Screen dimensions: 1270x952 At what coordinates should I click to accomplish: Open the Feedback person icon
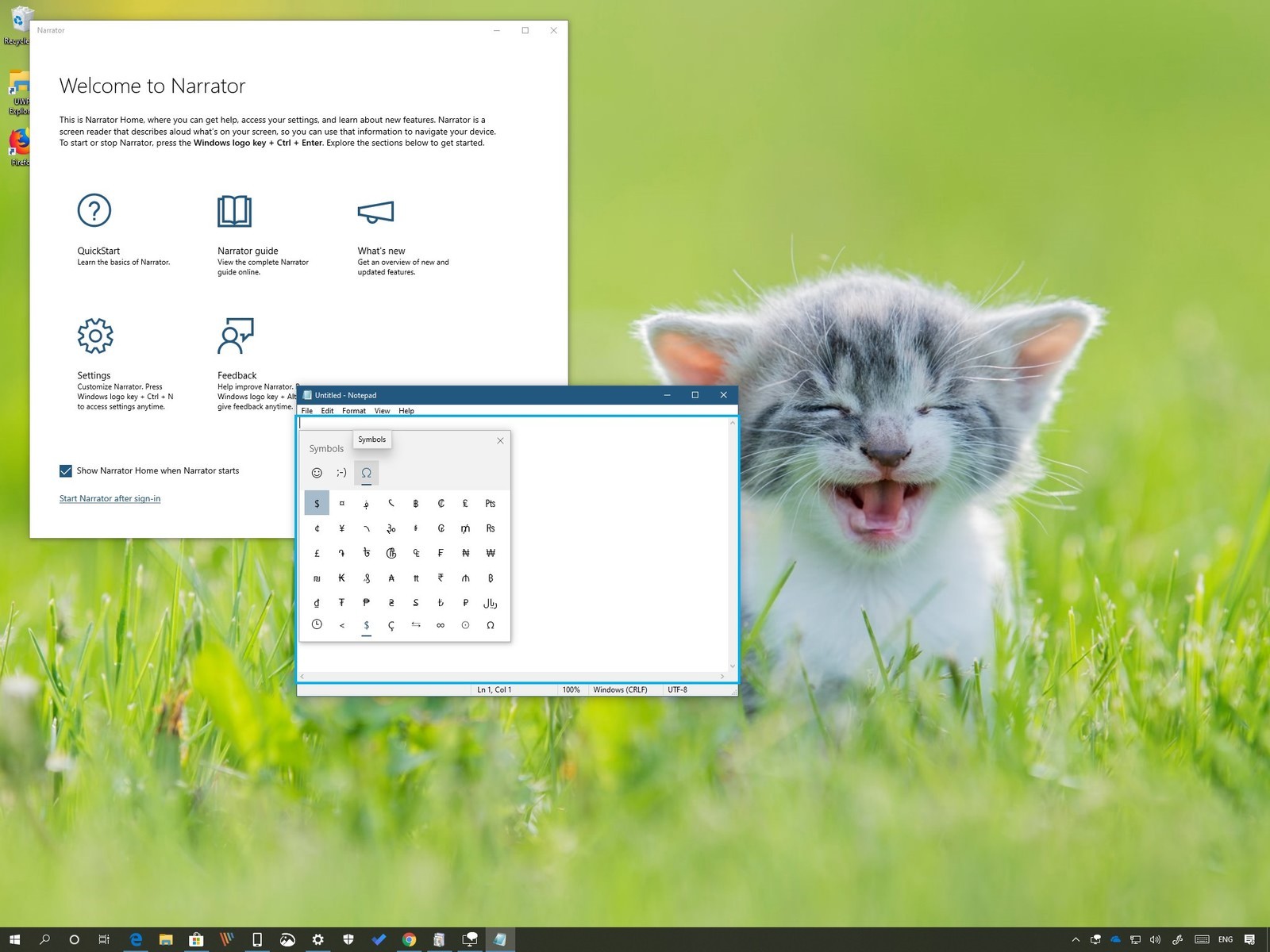click(235, 336)
